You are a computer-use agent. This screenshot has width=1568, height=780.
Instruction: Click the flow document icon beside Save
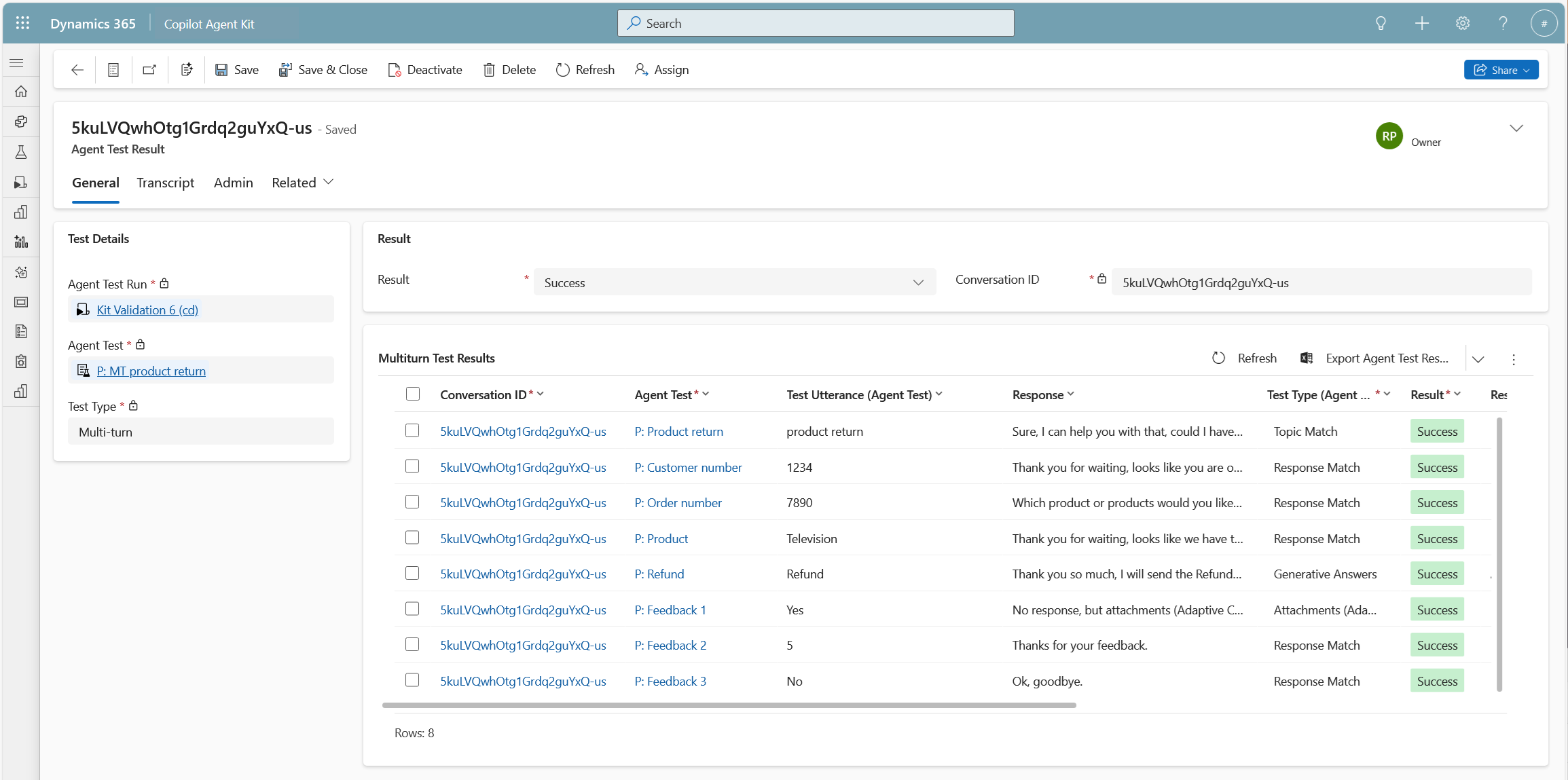(187, 70)
